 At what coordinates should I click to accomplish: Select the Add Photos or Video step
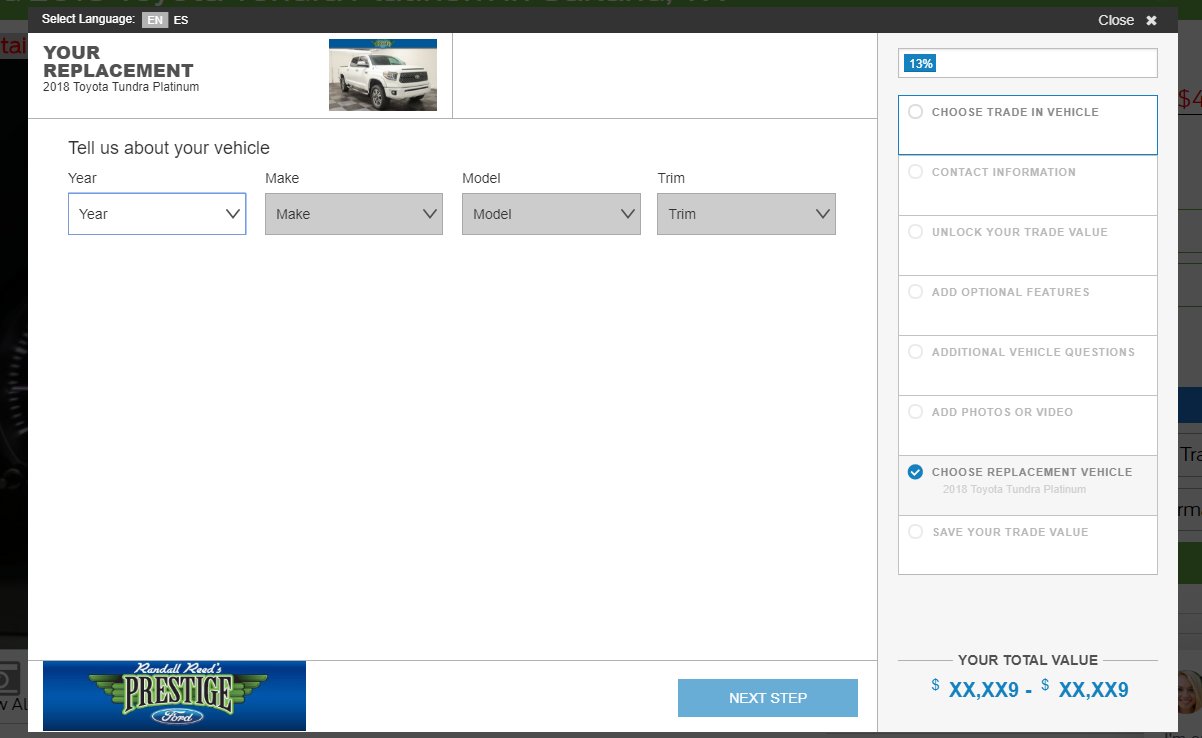(x=1028, y=425)
